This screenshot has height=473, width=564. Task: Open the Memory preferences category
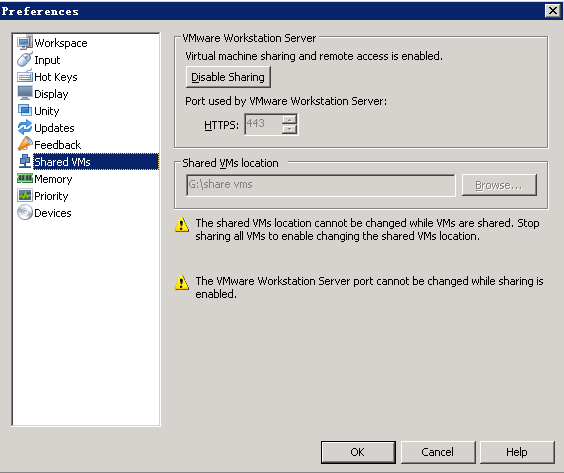(53, 179)
